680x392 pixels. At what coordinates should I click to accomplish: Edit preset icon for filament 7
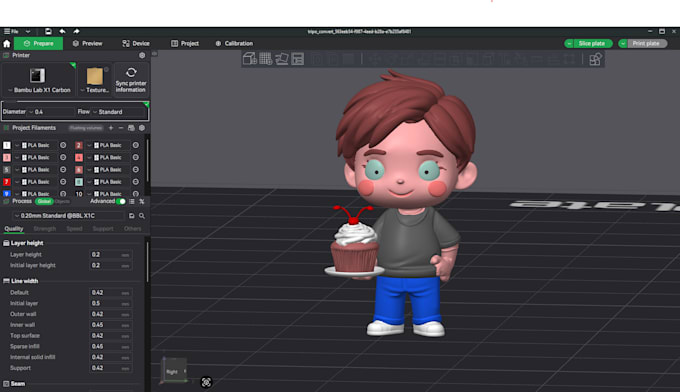(x=63, y=182)
